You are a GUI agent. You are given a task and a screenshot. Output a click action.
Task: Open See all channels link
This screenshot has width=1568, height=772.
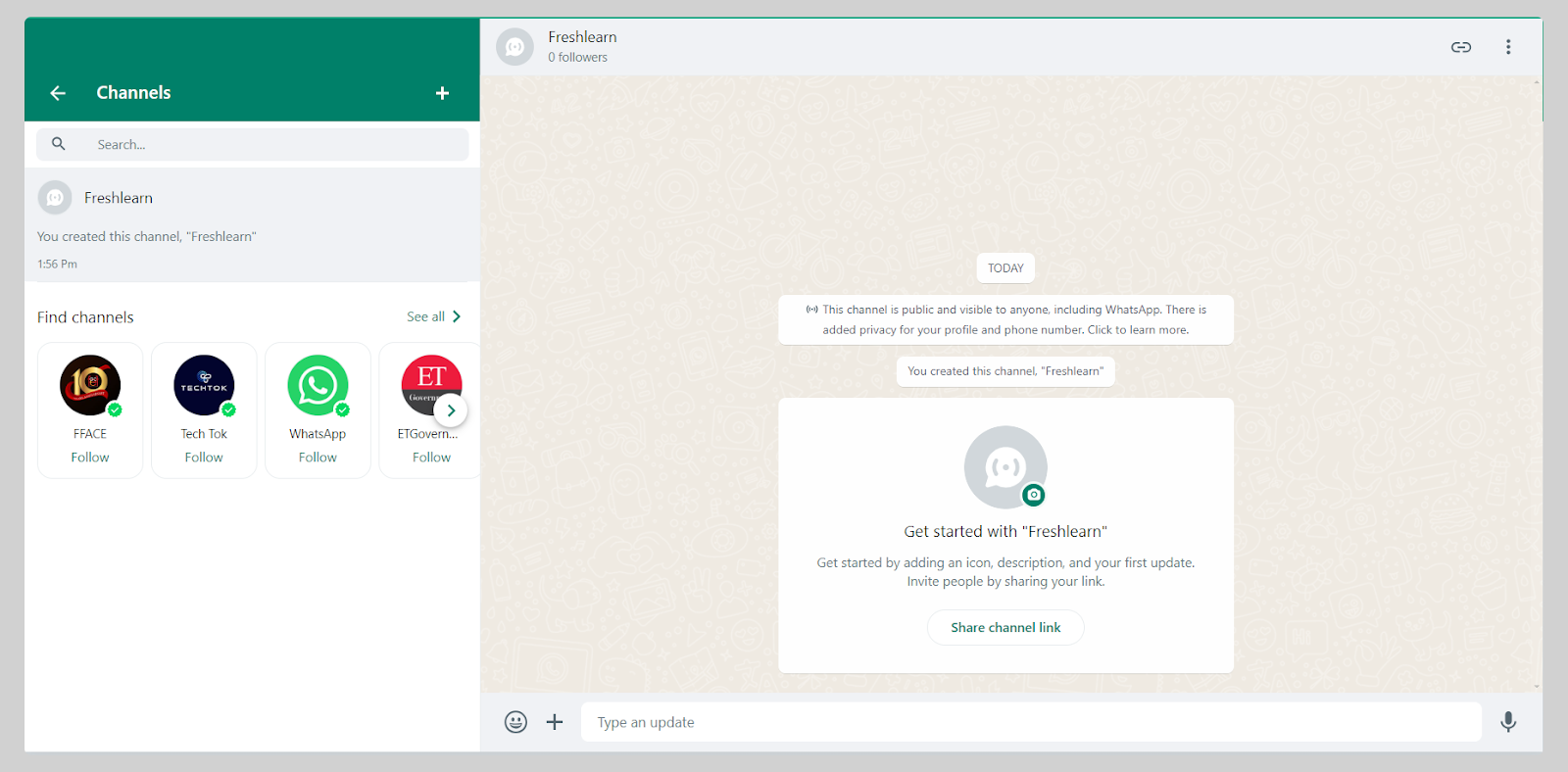coord(425,316)
